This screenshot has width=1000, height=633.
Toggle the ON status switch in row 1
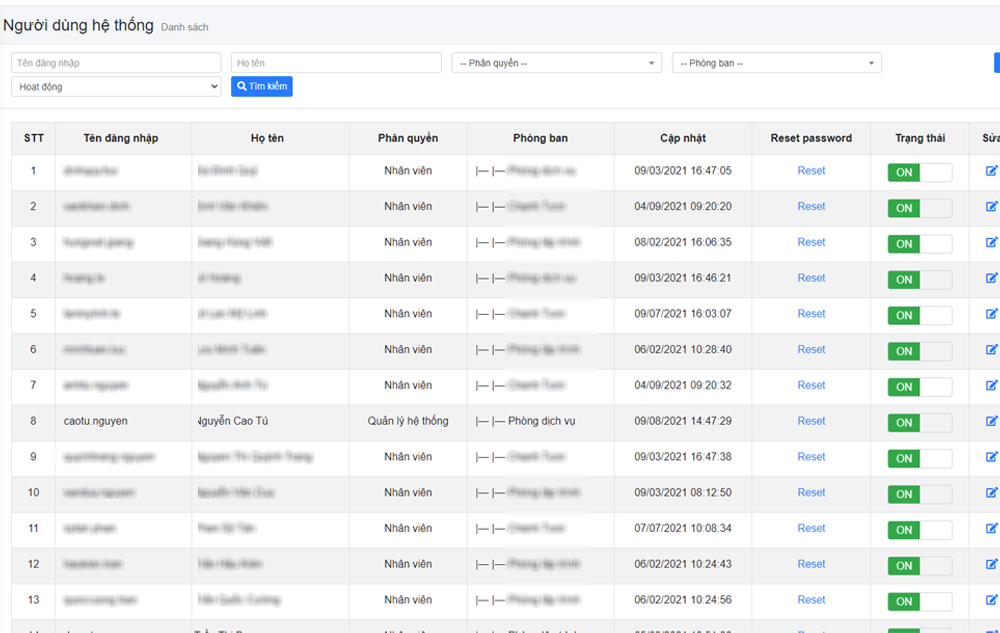tap(920, 172)
